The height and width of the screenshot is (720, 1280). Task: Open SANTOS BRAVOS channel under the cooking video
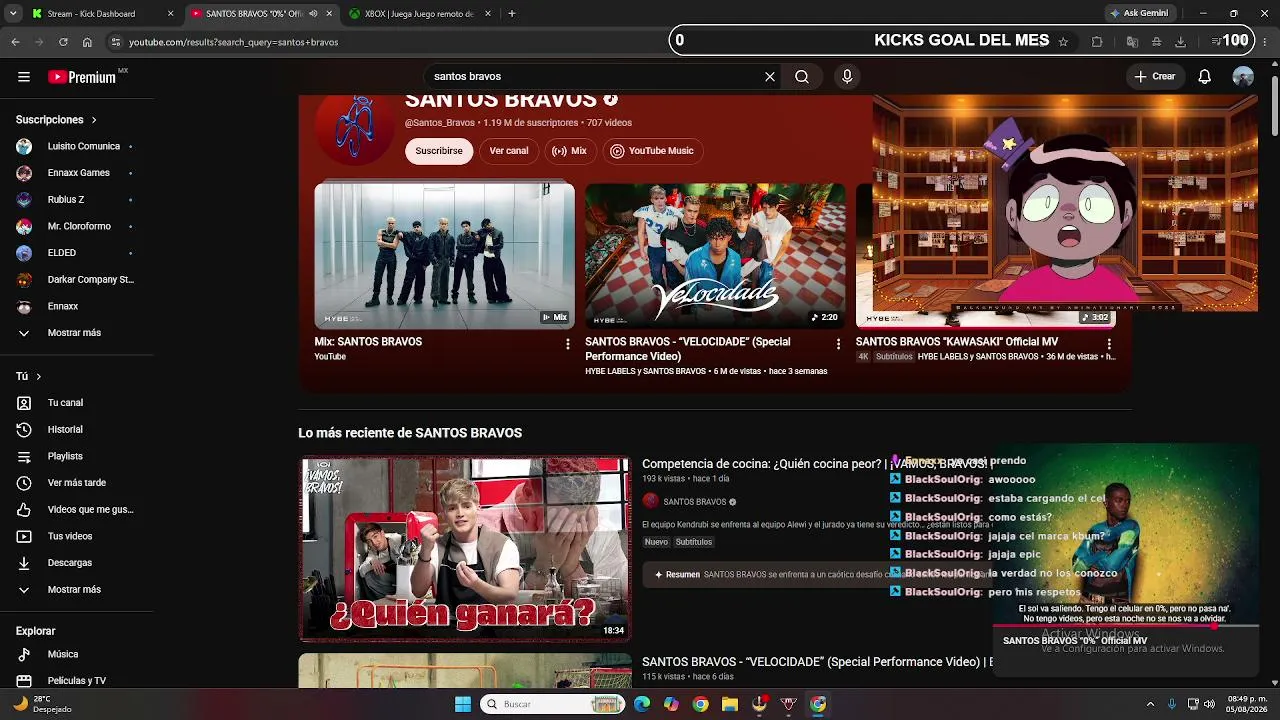(694, 502)
